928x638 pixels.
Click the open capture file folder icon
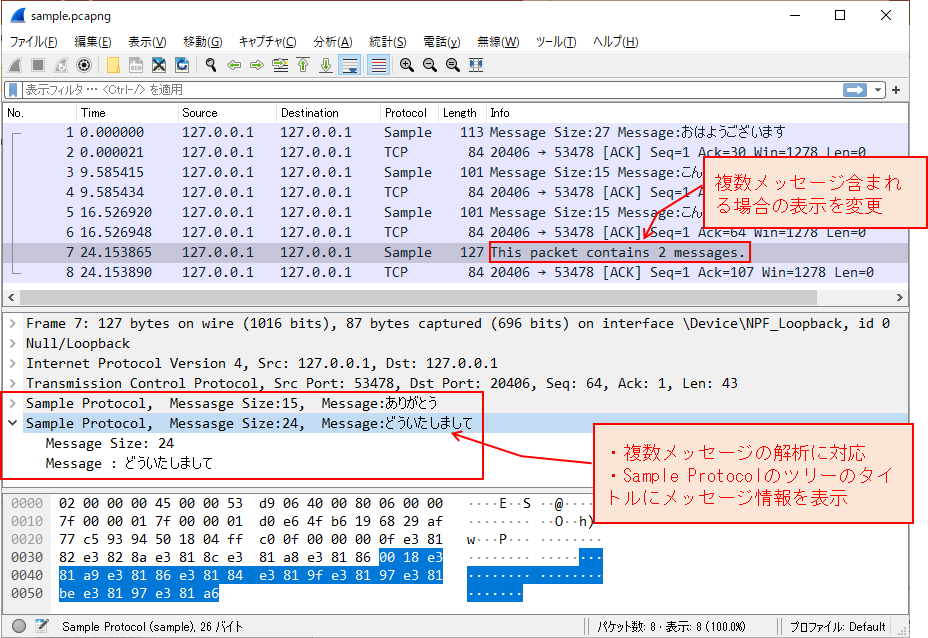(x=113, y=65)
